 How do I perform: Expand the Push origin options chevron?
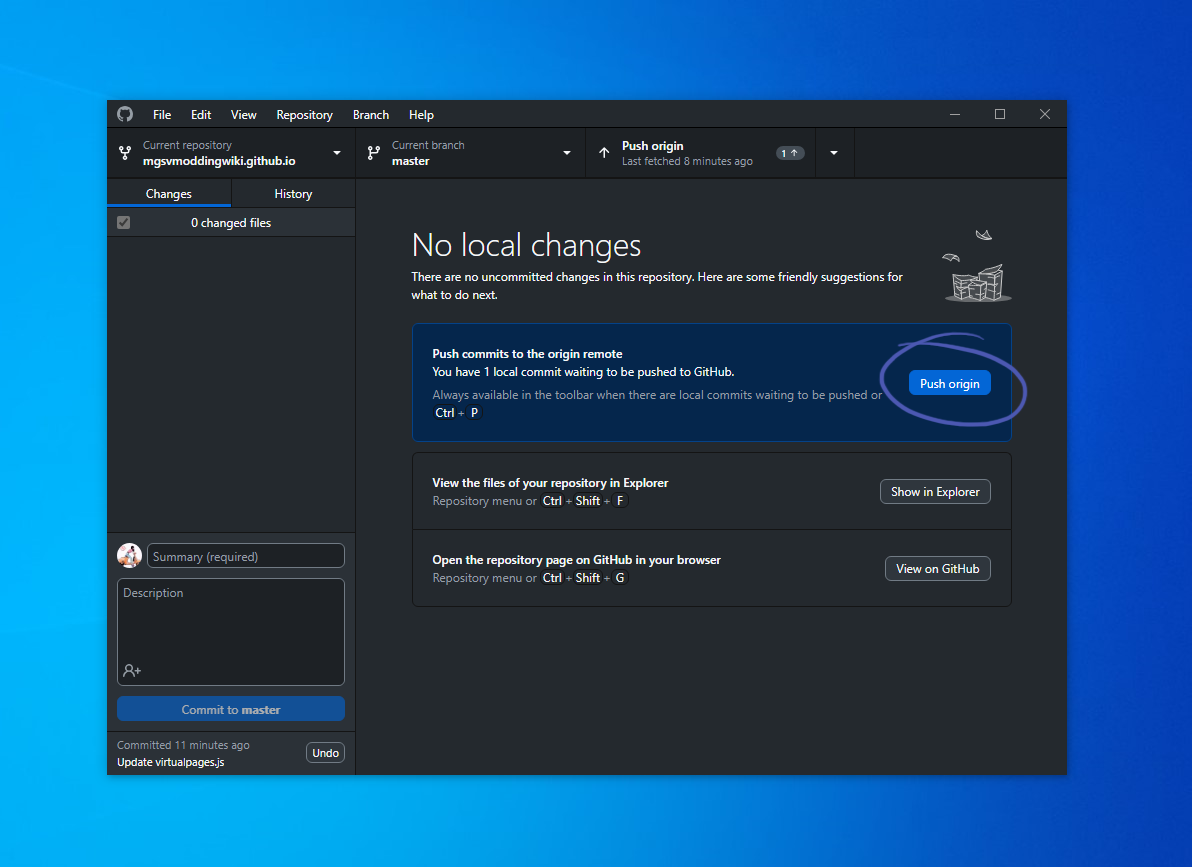tap(834, 152)
